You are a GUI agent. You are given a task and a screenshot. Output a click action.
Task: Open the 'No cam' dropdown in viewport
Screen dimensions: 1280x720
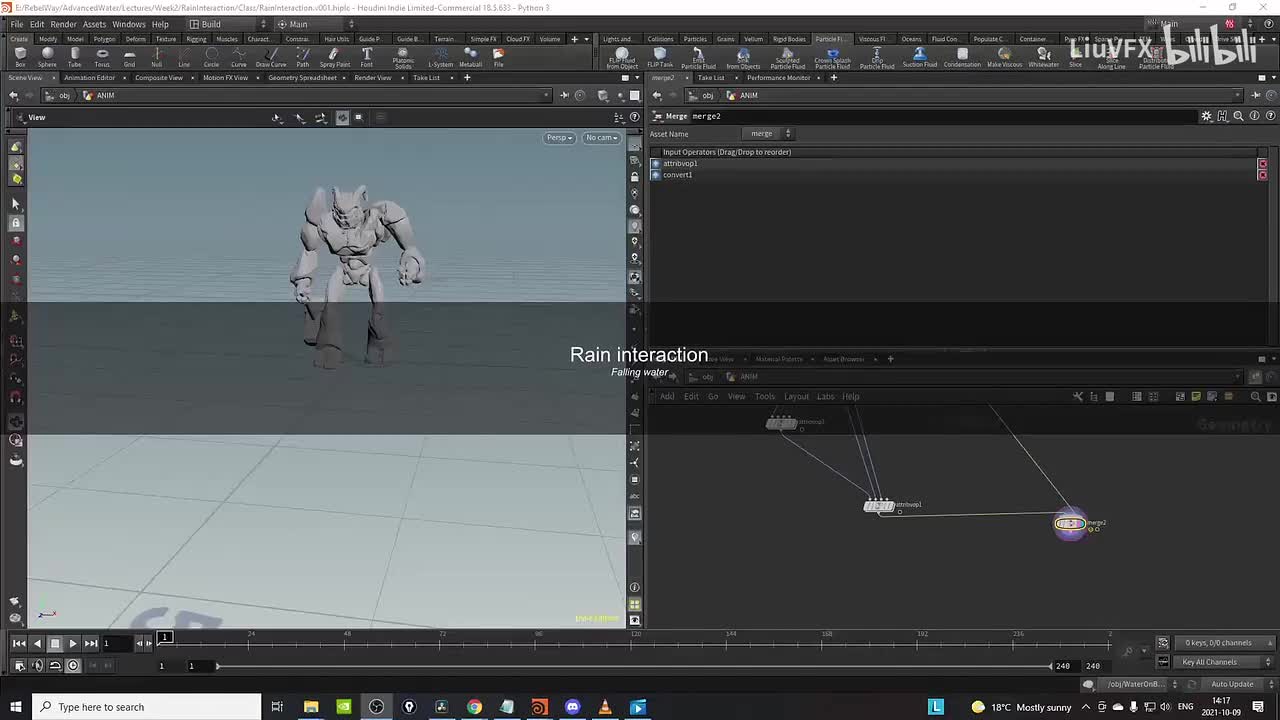[601, 138]
